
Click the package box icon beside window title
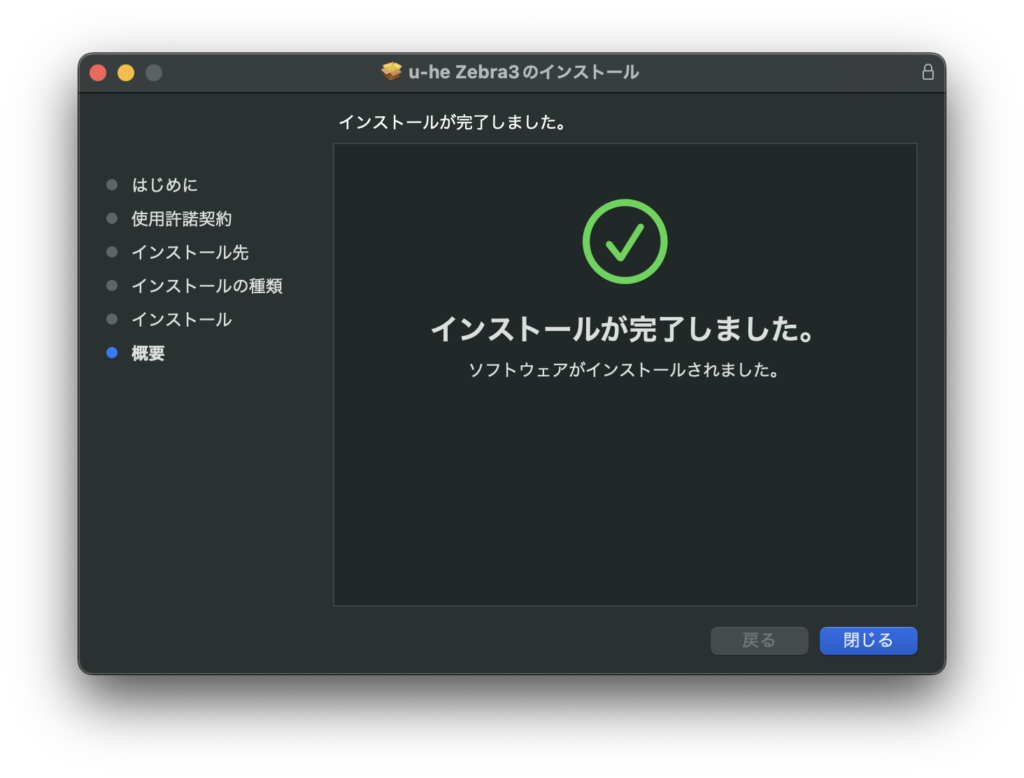coord(392,72)
